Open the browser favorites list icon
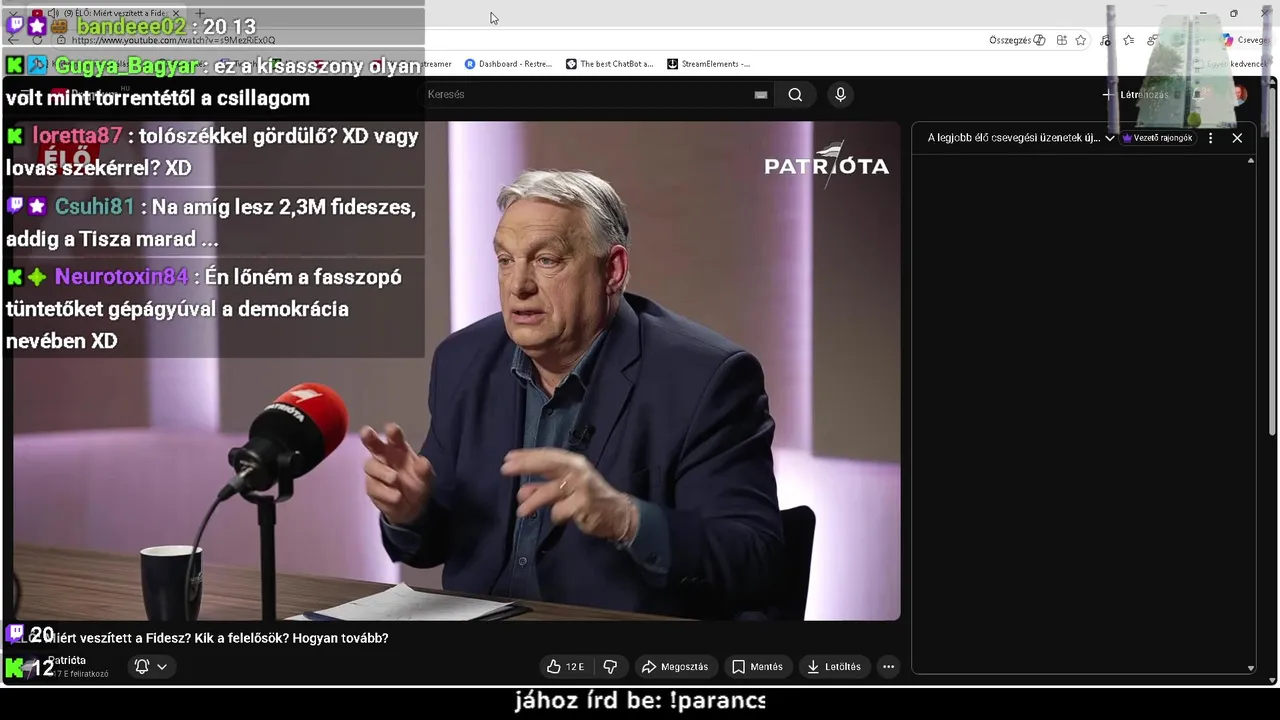 1128,40
